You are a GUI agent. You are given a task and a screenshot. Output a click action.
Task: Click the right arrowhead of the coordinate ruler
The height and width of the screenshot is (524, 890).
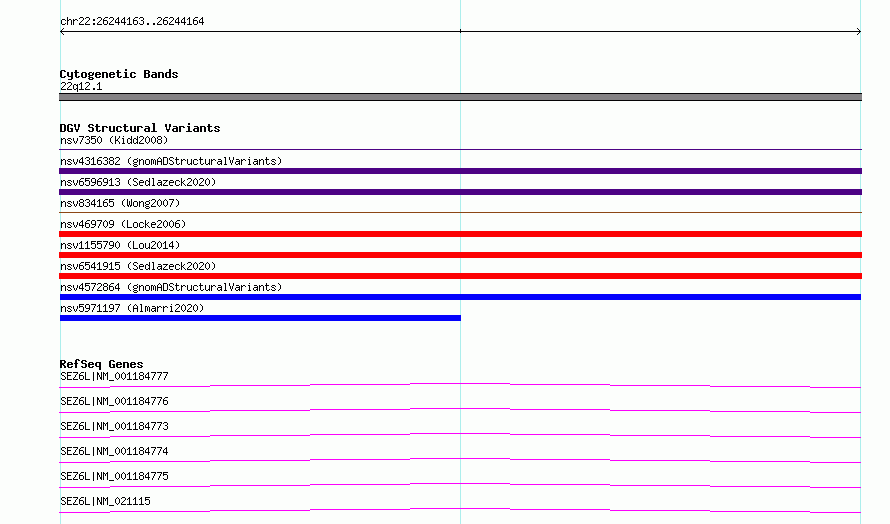pos(859,32)
